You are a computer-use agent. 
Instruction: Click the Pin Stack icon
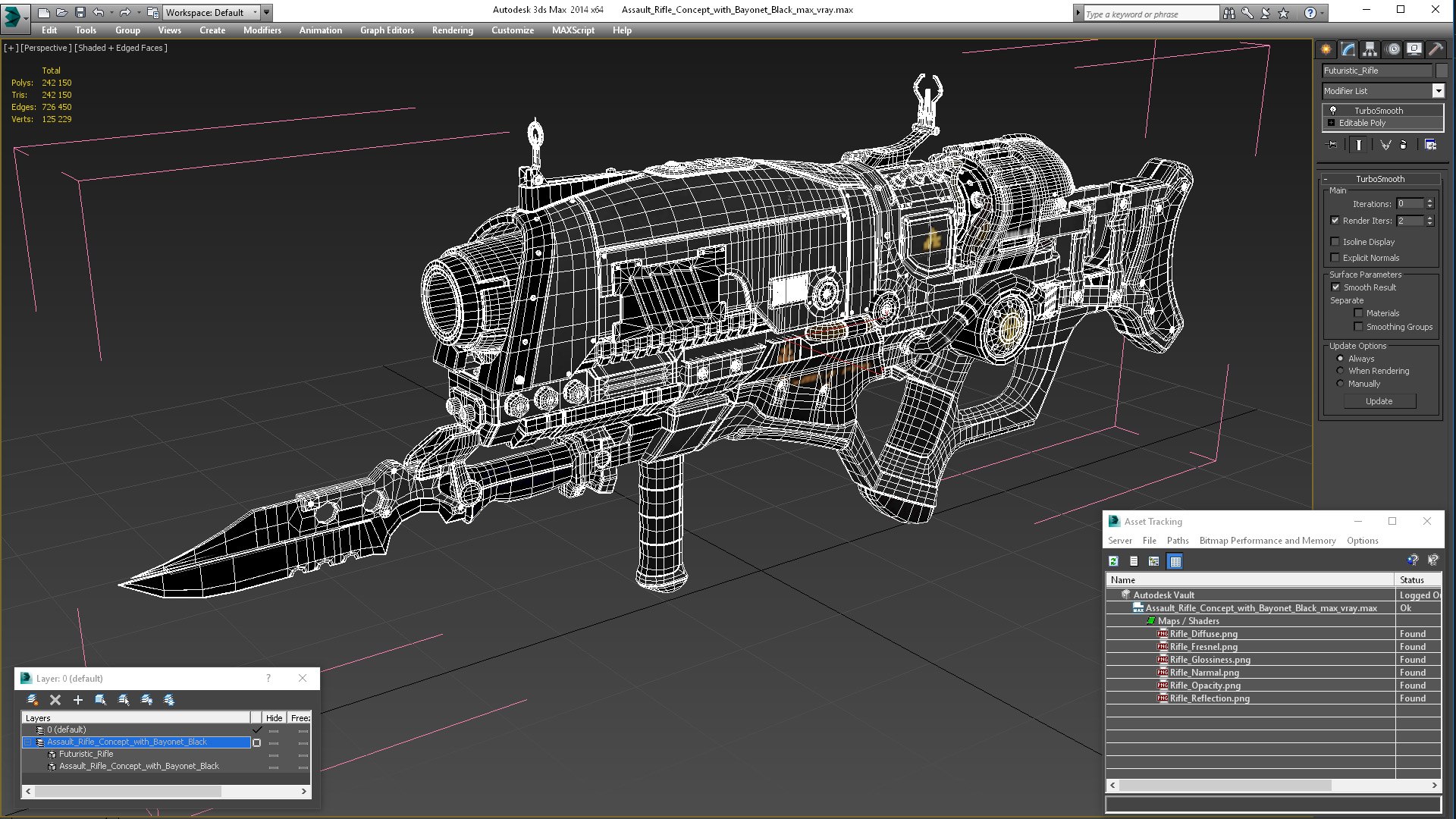pos(1332,145)
